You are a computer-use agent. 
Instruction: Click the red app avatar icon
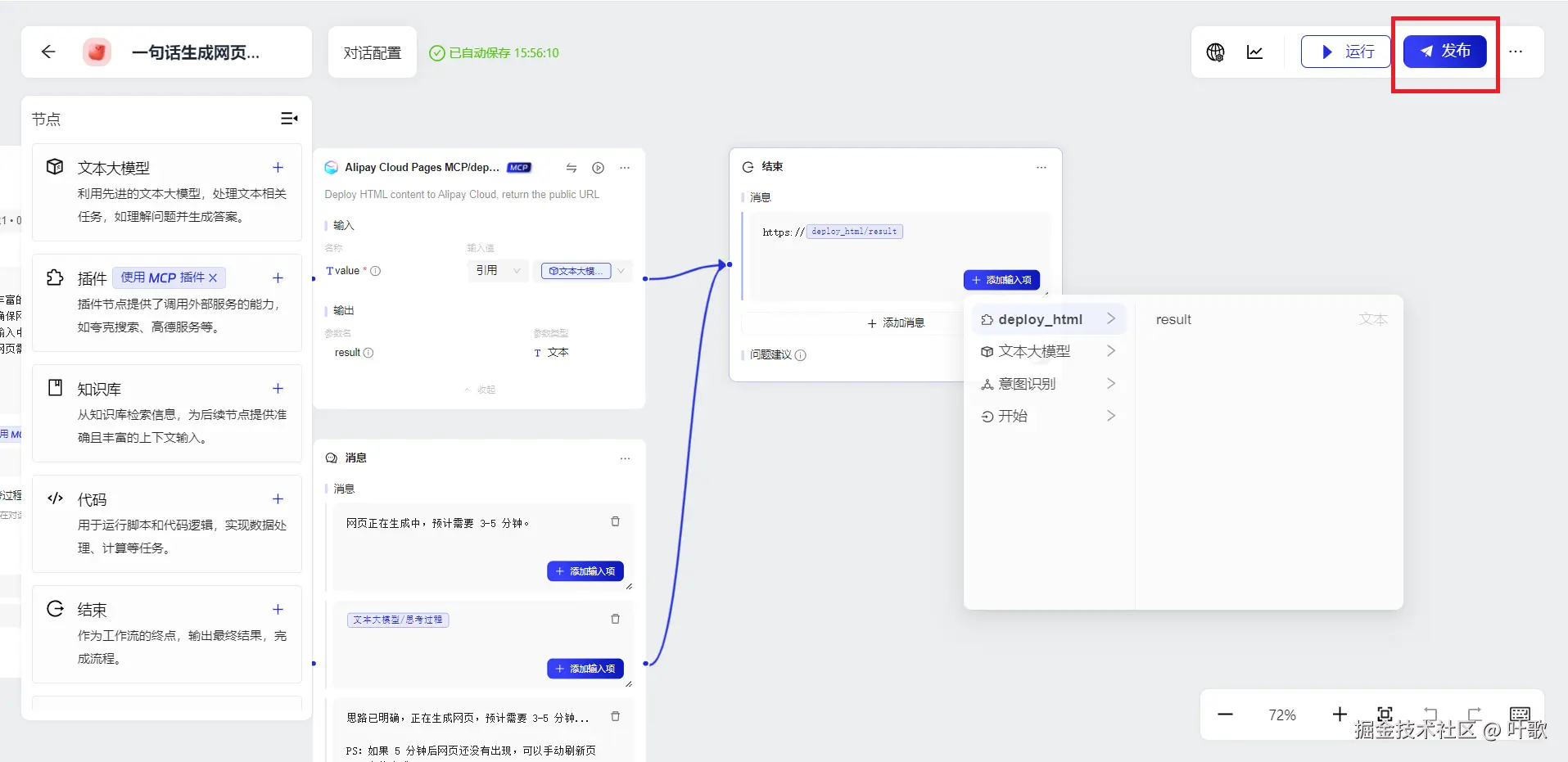pos(97,52)
